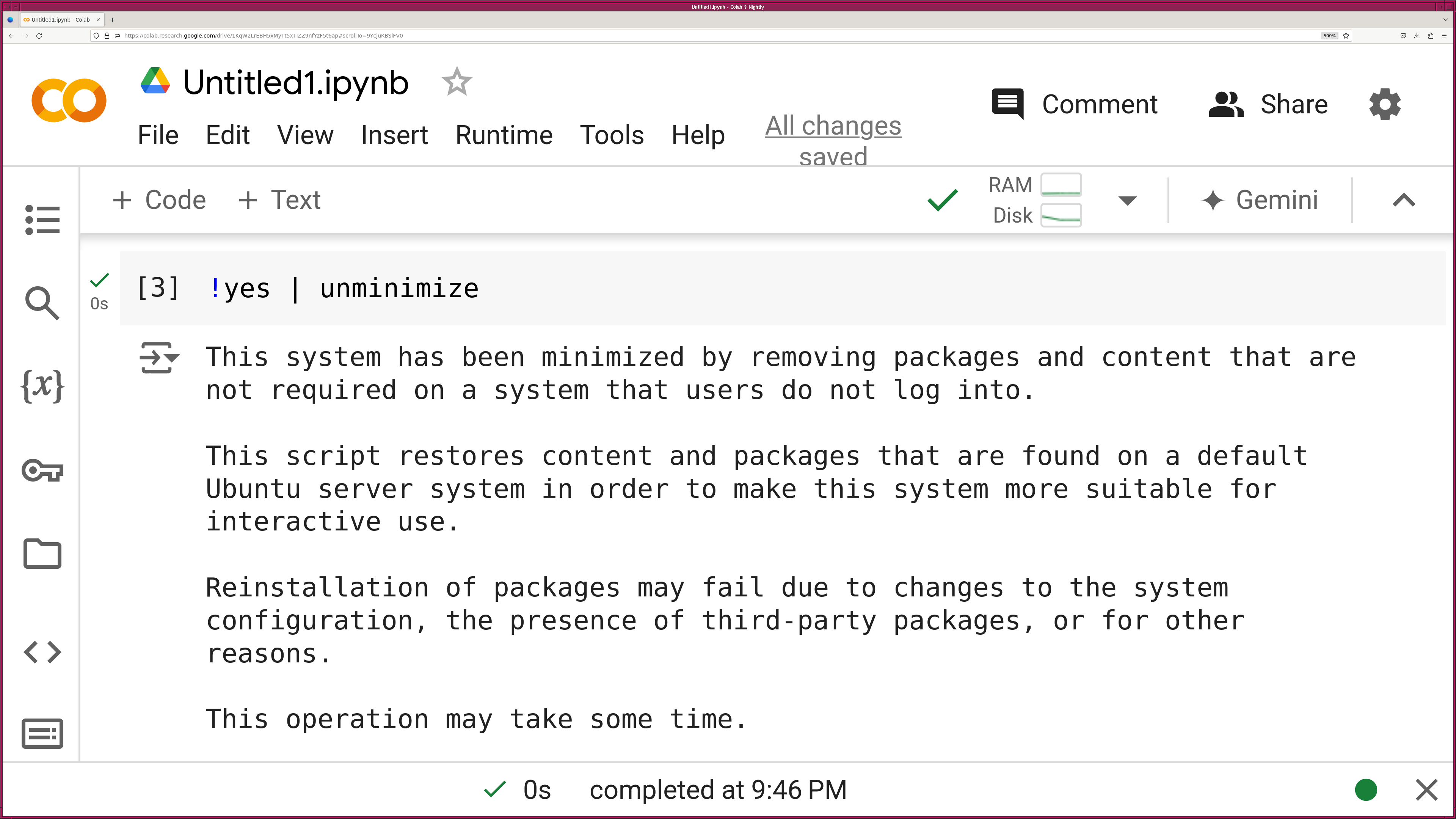1456x819 pixels.
Task: Star the Untitled1.ipynb notebook
Action: tap(456, 82)
